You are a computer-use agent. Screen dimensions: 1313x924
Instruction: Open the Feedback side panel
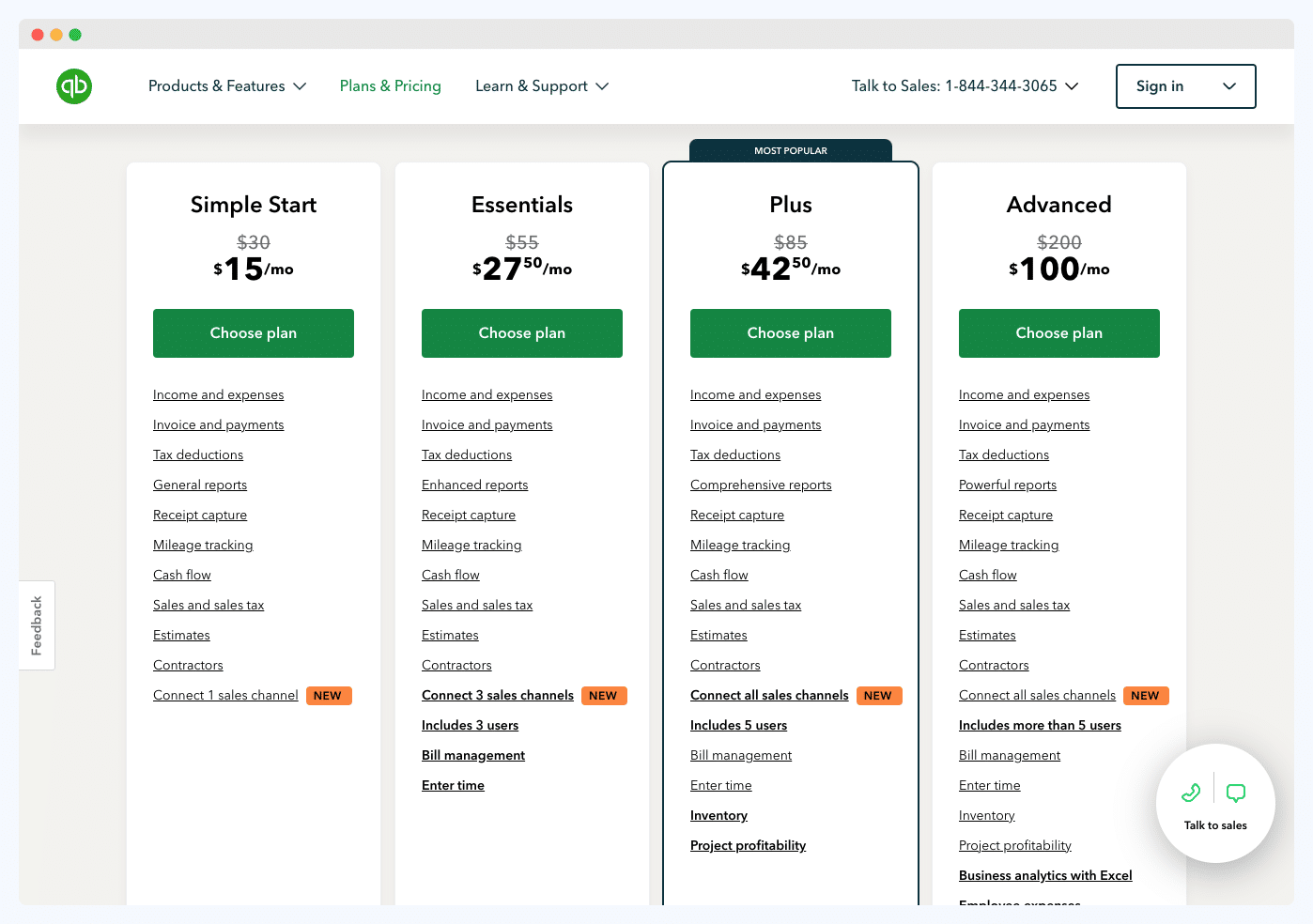pos(37,624)
